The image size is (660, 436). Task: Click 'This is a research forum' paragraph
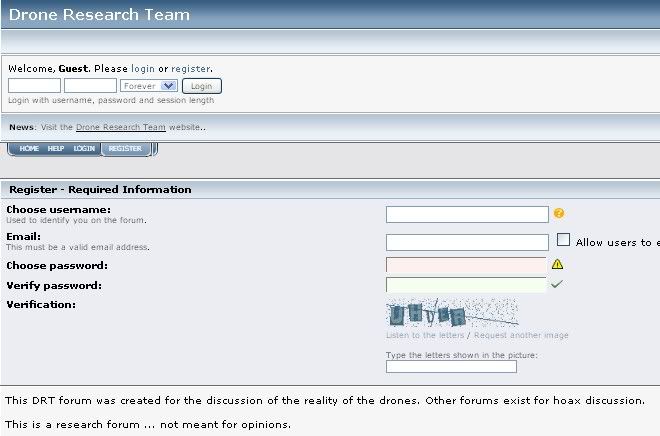click(x=148, y=424)
